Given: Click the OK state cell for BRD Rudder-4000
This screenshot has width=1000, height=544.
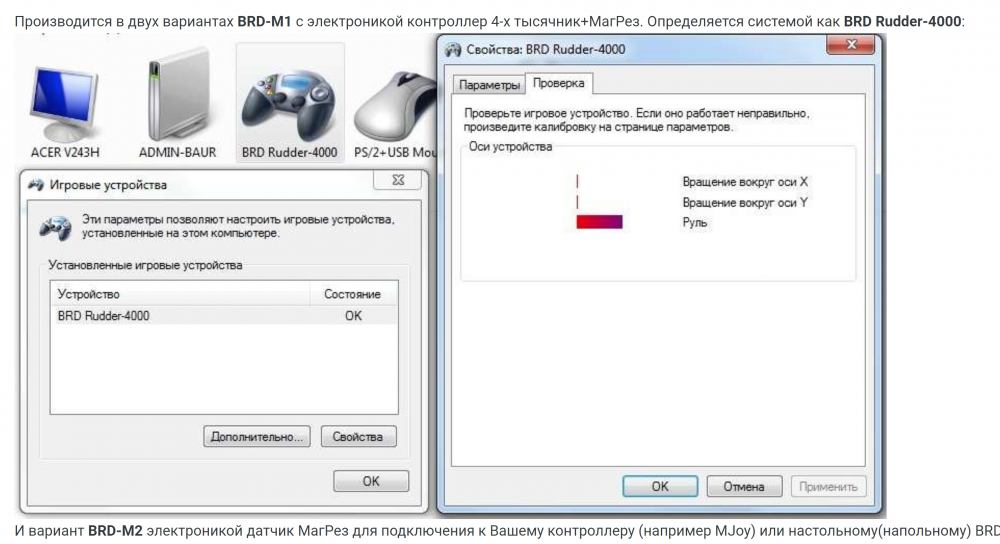Looking at the screenshot, I should click(353, 316).
